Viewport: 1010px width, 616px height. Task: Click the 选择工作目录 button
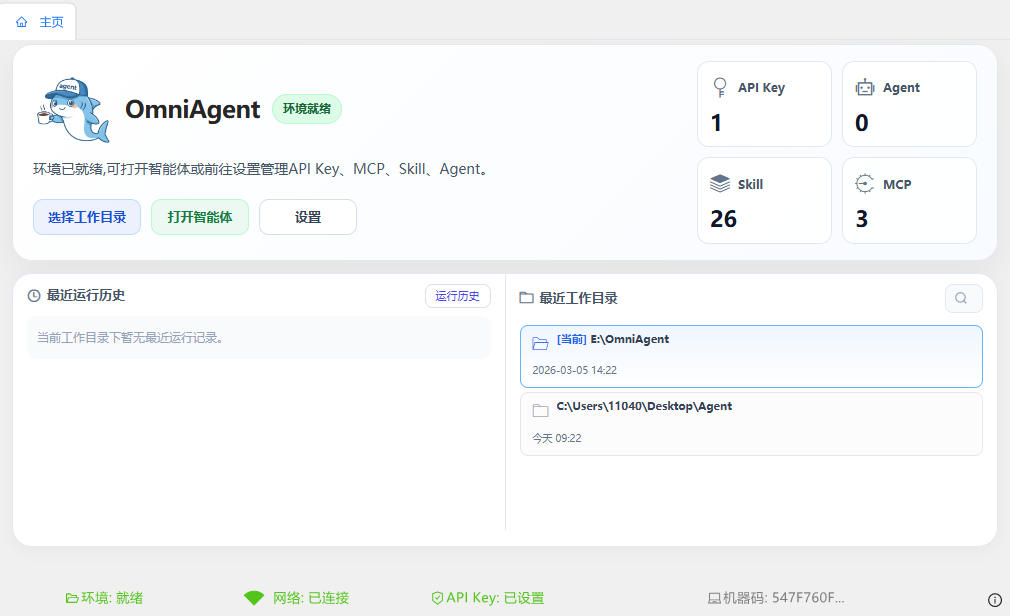tap(87, 217)
